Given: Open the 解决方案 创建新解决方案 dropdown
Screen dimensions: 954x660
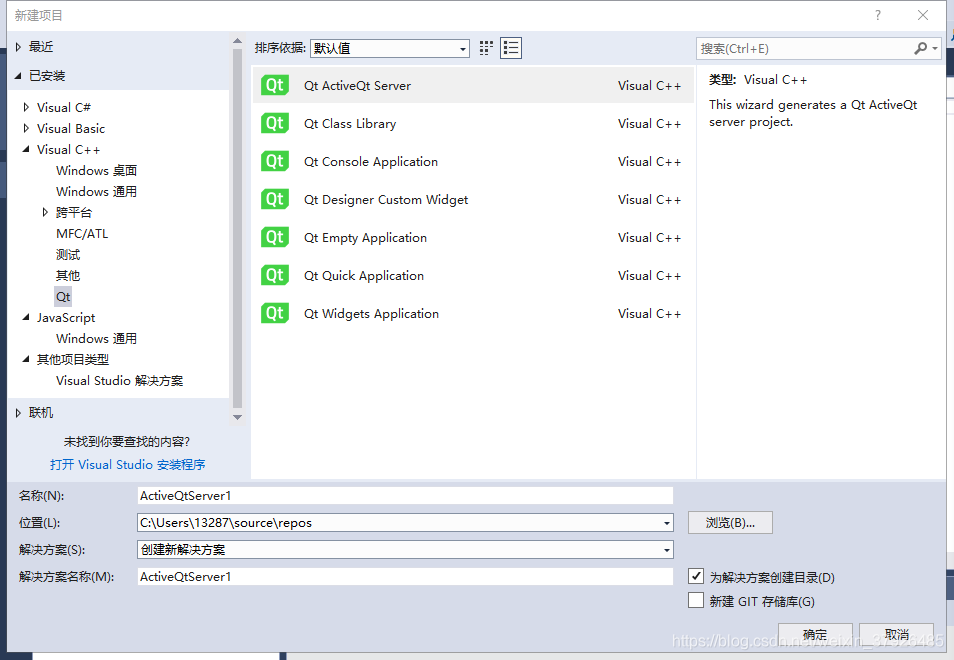Looking at the screenshot, I should point(405,549).
